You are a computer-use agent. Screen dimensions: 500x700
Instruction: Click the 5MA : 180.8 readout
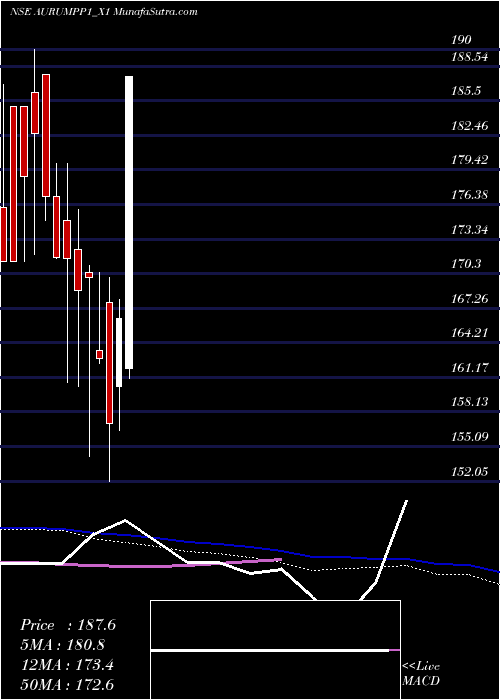(63, 645)
